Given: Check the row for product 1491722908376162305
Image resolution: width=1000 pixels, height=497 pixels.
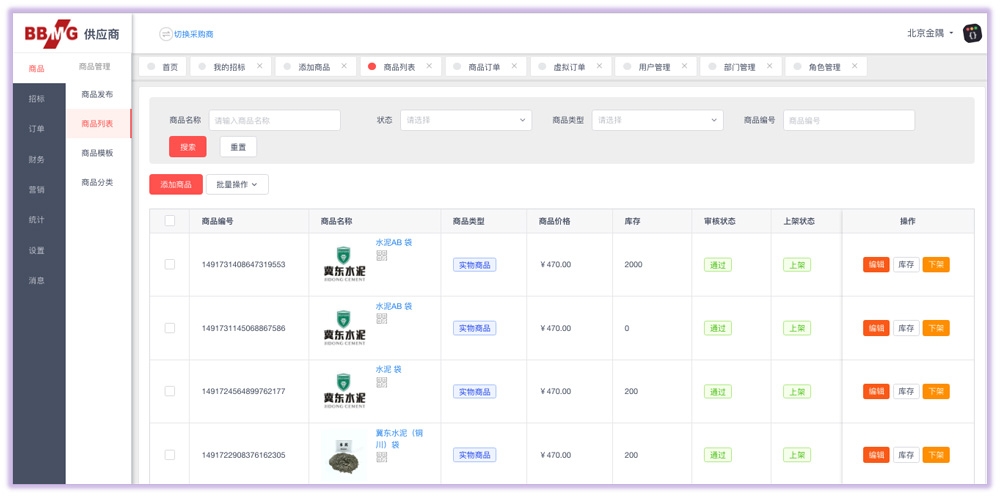Looking at the screenshot, I should (170, 455).
